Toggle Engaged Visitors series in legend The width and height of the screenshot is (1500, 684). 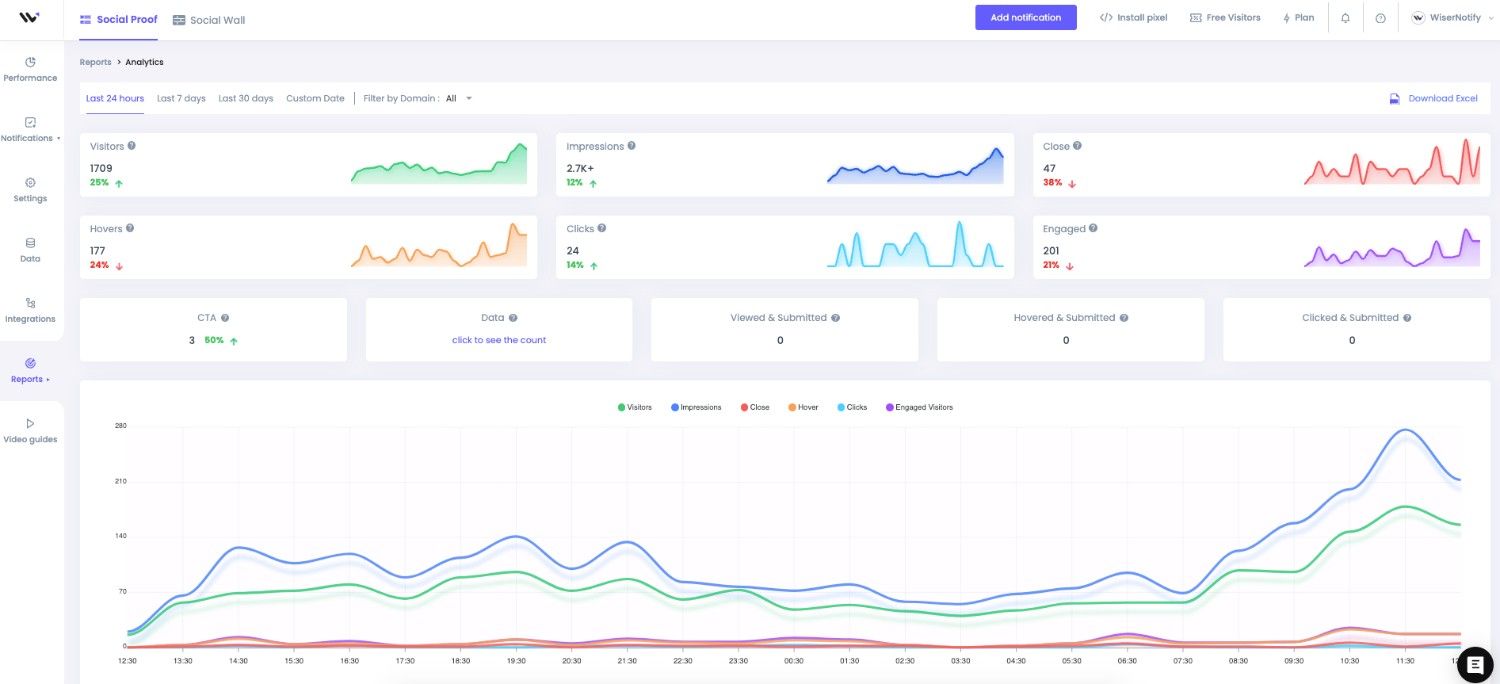coord(919,407)
